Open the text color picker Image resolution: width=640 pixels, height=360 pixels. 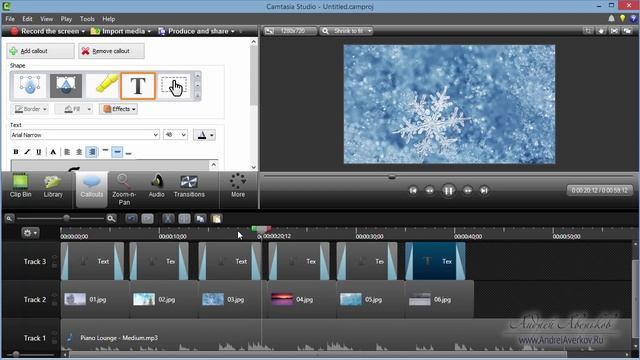point(204,135)
